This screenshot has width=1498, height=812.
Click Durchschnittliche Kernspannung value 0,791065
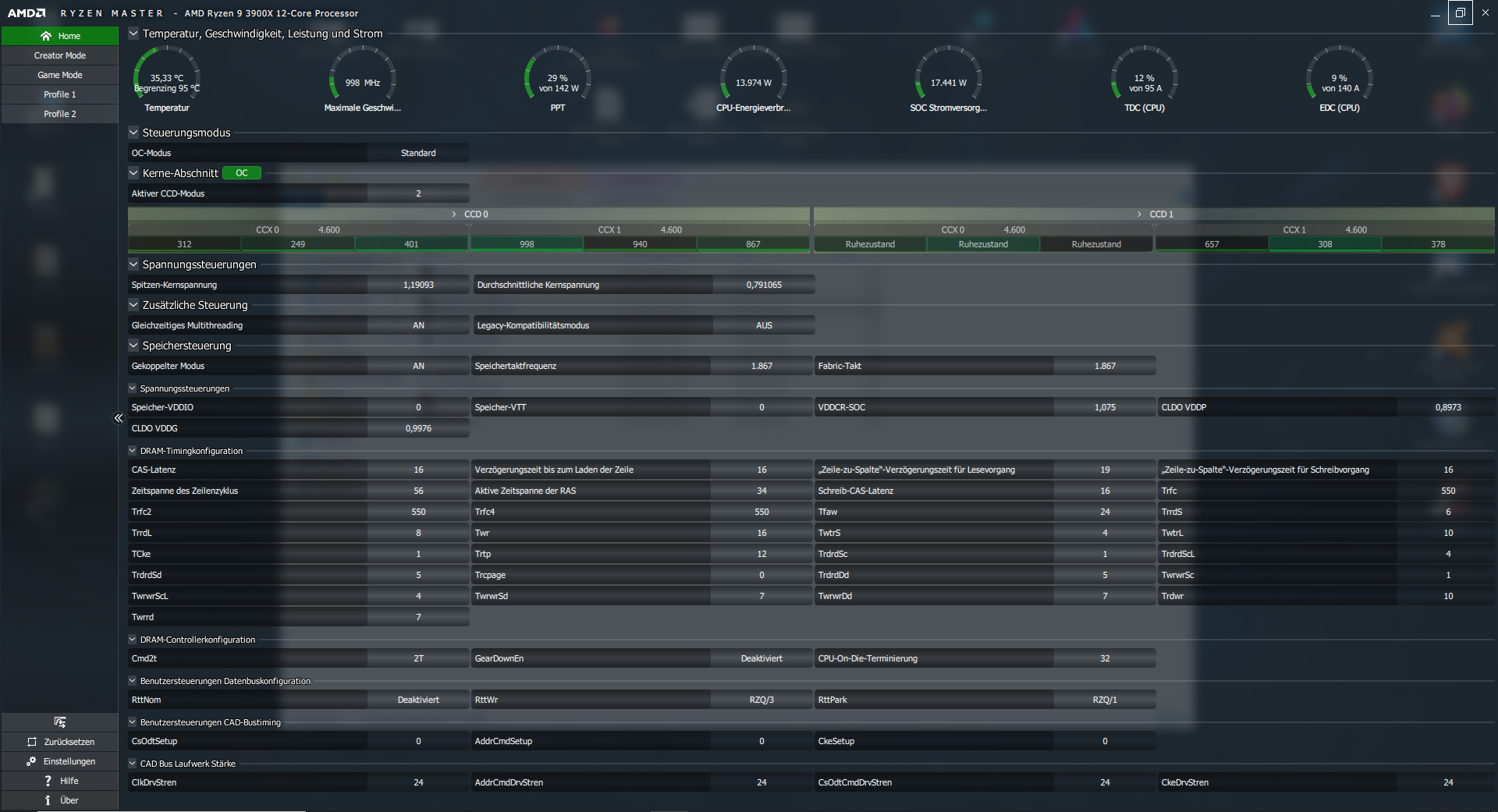point(764,285)
